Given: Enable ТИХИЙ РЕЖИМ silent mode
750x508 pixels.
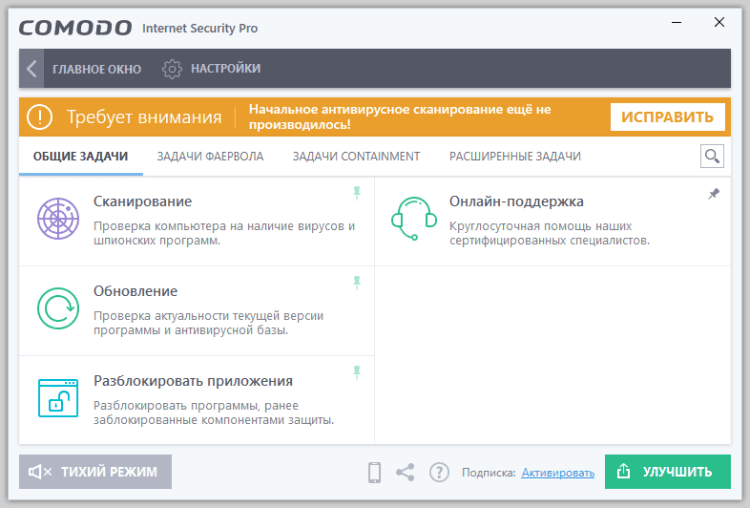Looking at the screenshot, I should pyautogui.click(x=96, y=472).
